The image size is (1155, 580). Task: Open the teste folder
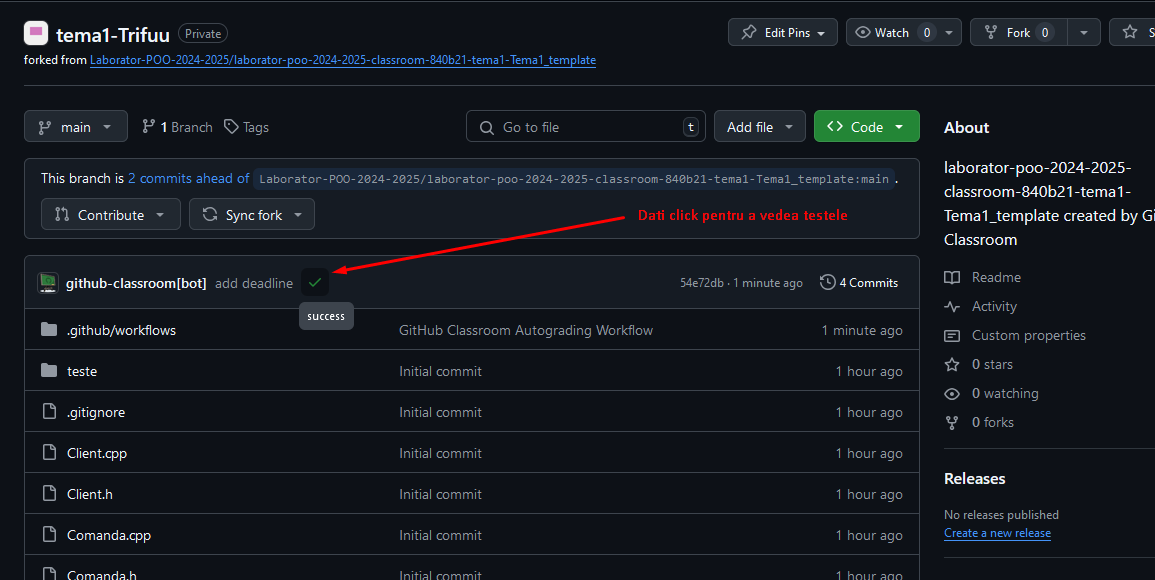coord(82,371)
